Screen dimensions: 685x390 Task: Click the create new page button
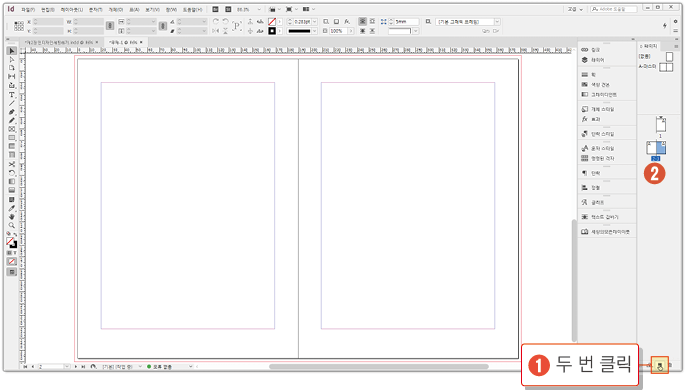(x=660, y=366)
